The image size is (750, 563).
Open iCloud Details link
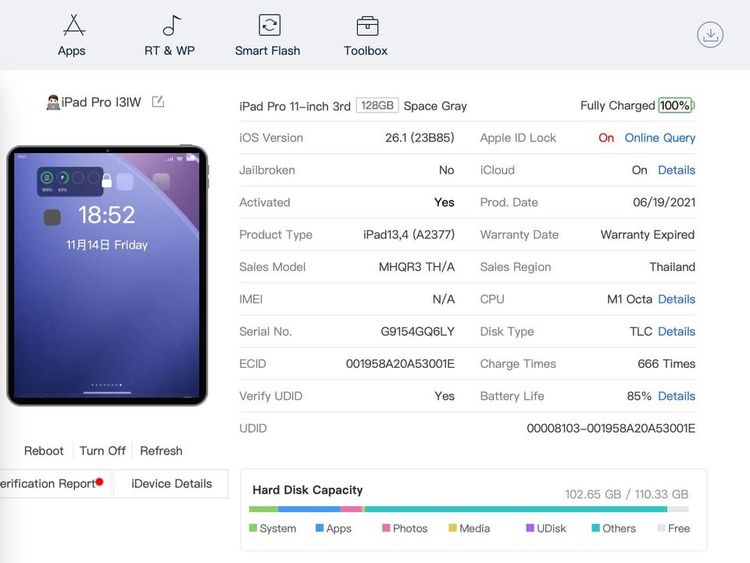(676, 170)
